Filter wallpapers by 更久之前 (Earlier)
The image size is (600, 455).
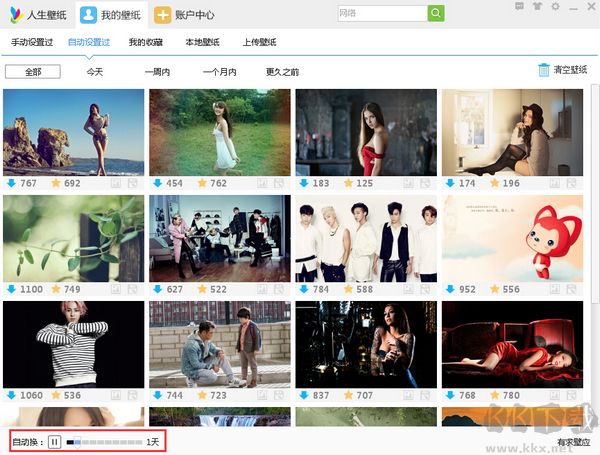(282, 72)
